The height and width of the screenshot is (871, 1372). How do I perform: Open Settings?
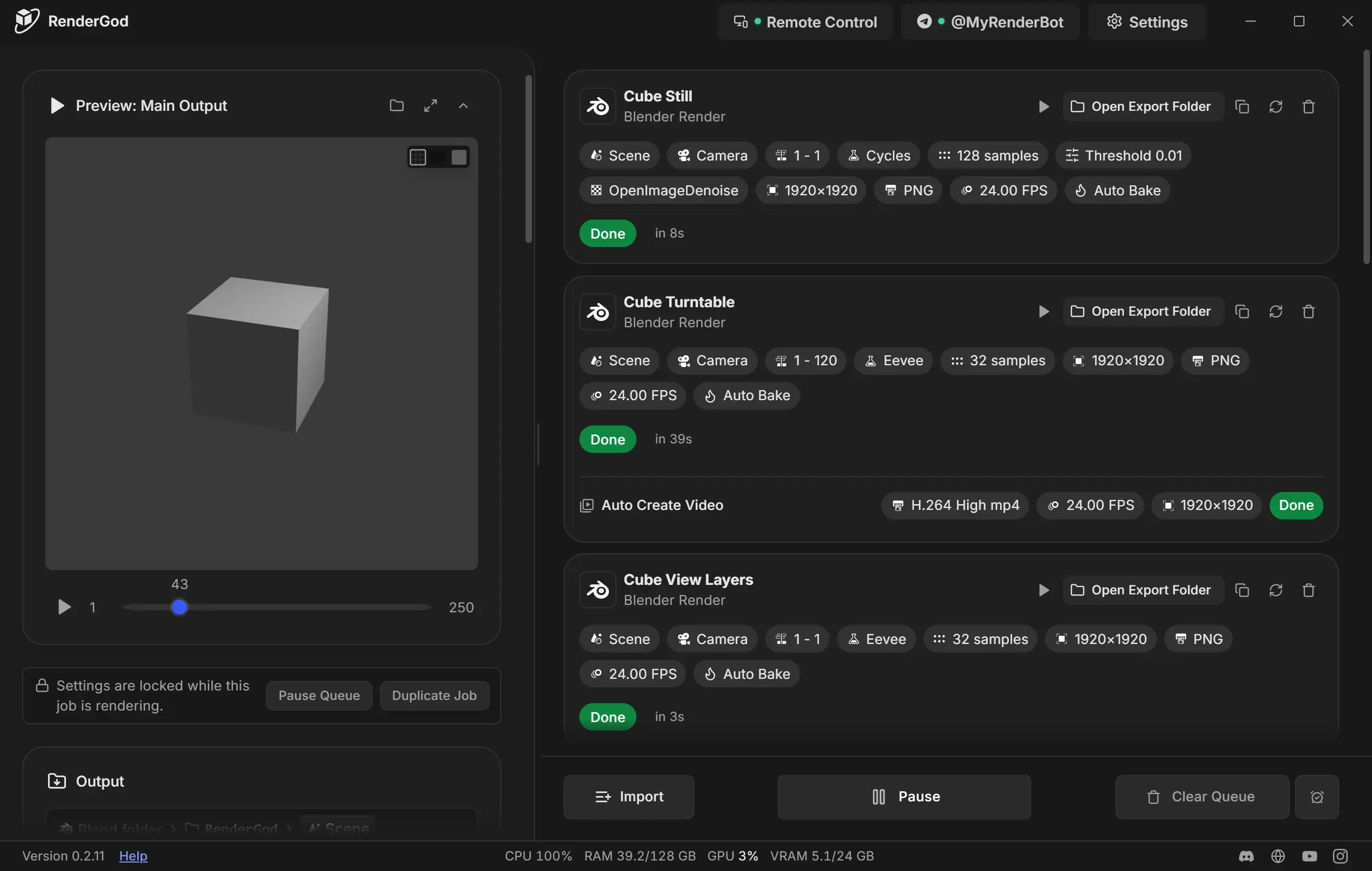pos(1146,22)
